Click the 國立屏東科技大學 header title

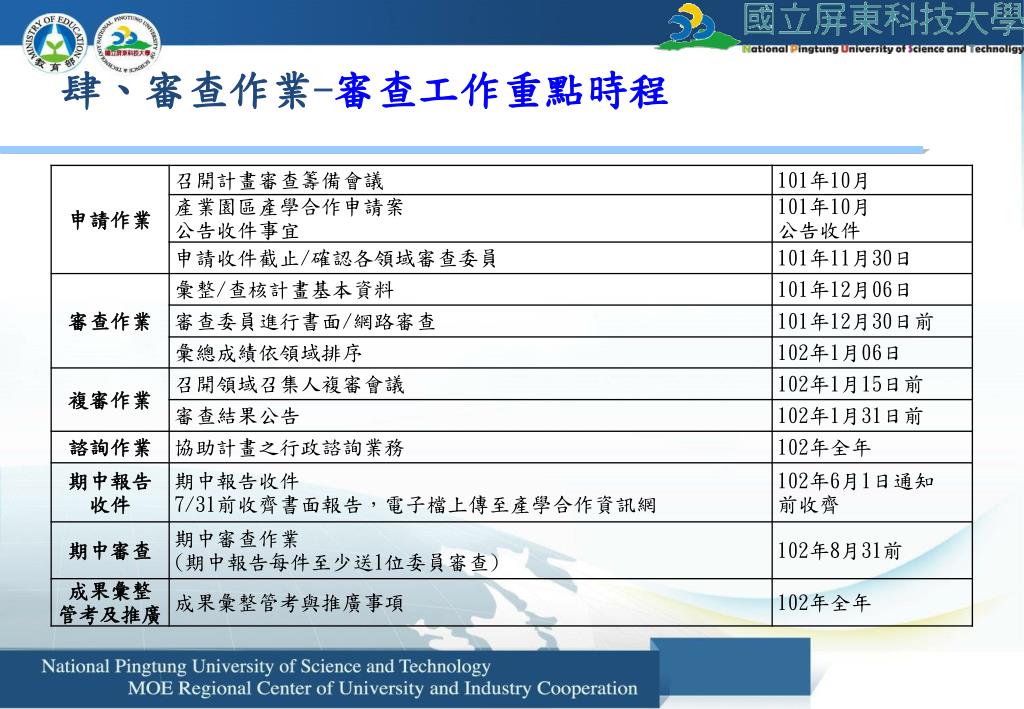883,20
